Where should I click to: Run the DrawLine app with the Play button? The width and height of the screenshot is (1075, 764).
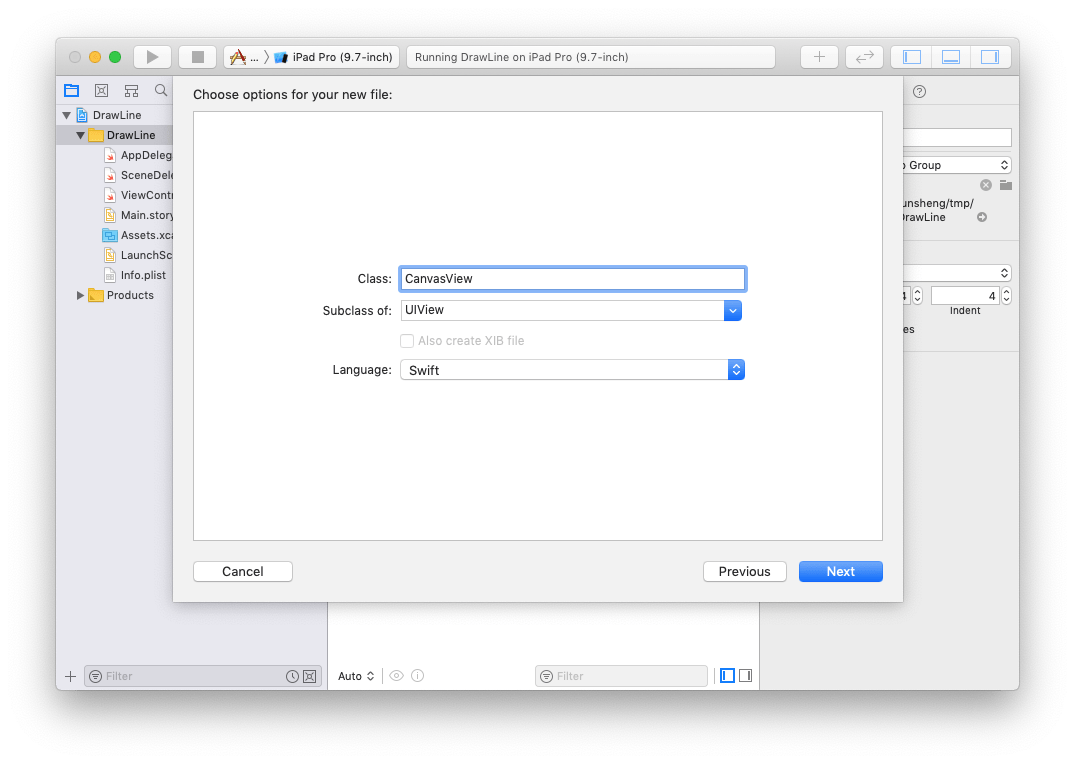tap(152, 57)
